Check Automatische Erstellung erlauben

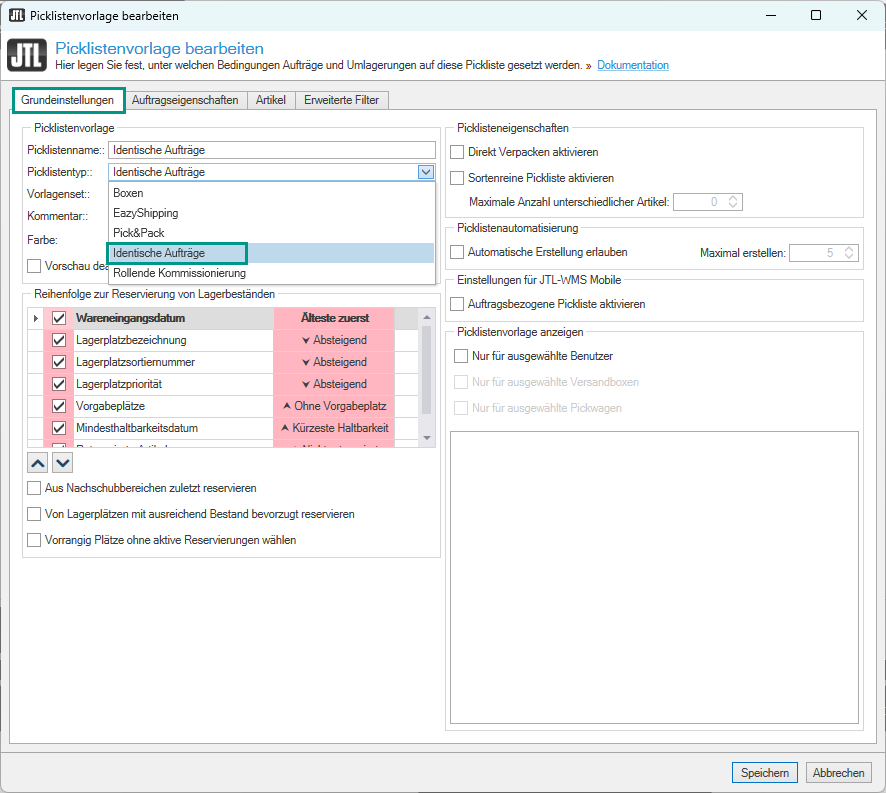[x=458, y=252]
